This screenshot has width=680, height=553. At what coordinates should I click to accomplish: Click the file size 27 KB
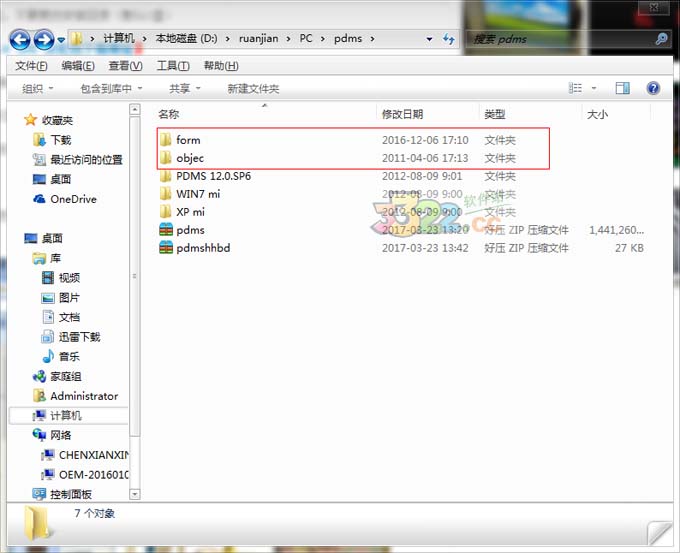tap(629, 248)
